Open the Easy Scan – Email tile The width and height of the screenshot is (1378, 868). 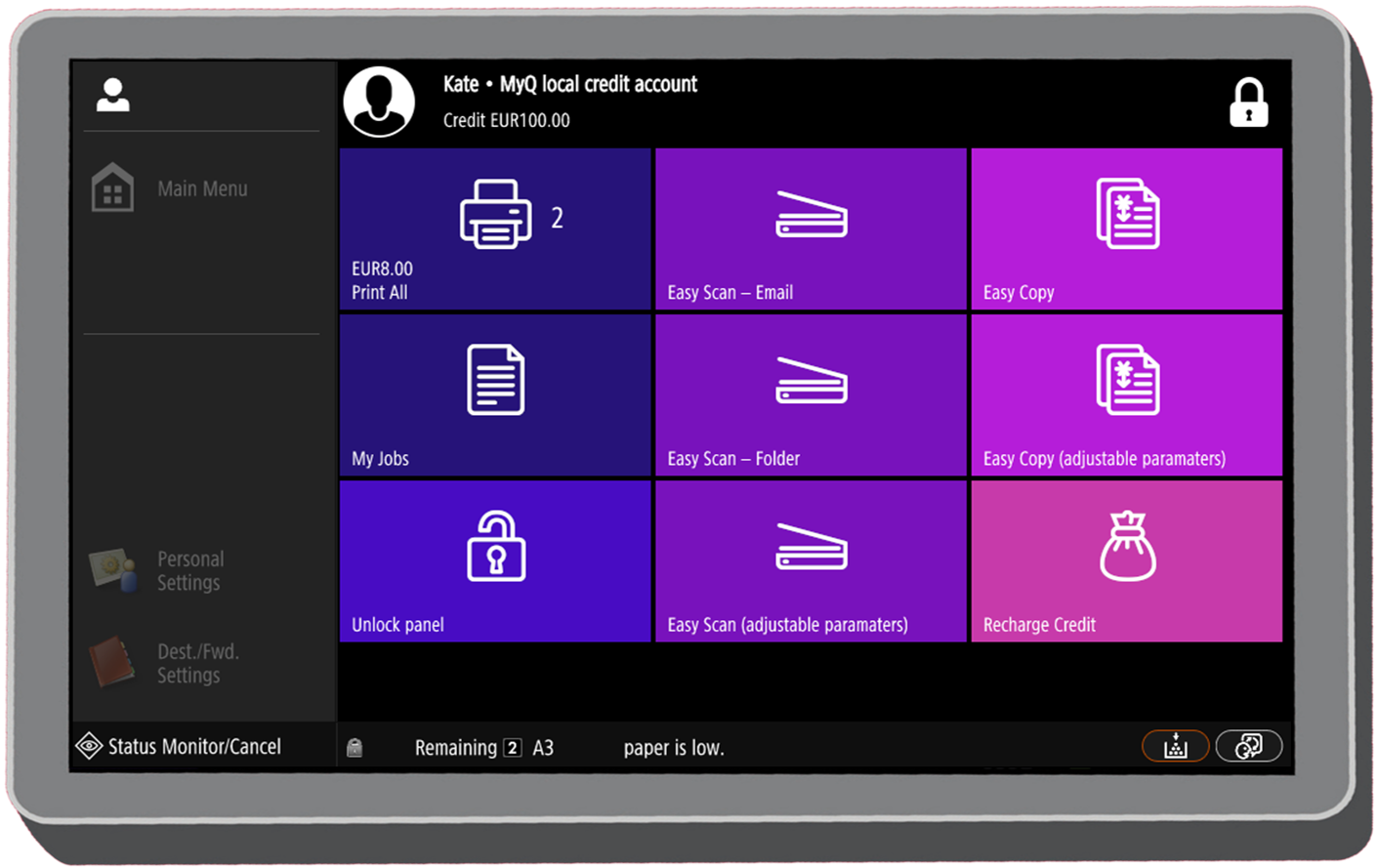tap(811, 229)
